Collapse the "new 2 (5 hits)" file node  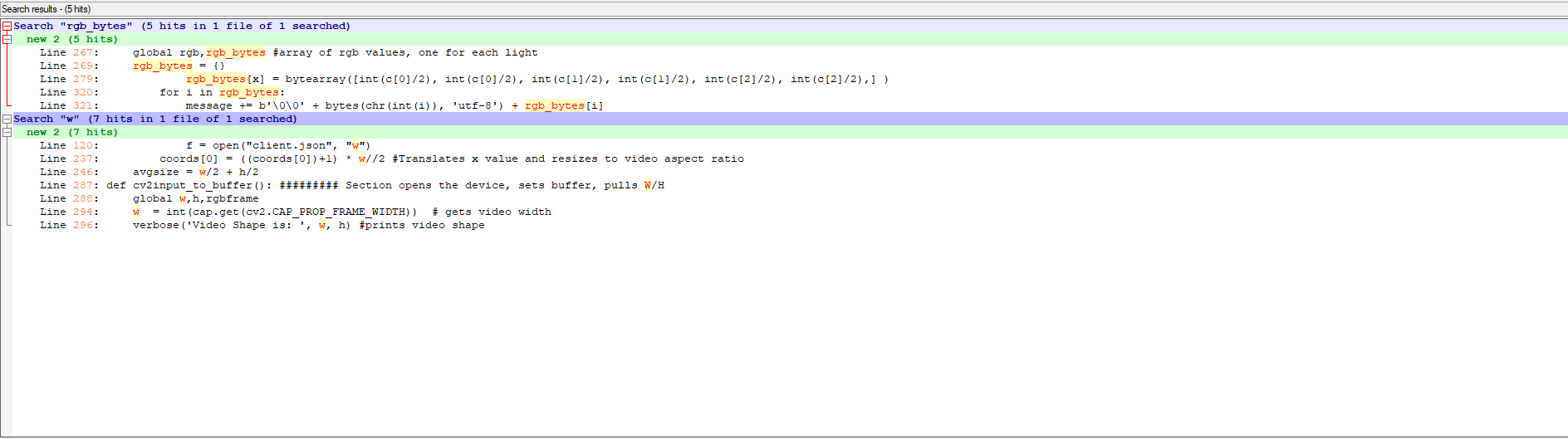click(x=7, y=39)
